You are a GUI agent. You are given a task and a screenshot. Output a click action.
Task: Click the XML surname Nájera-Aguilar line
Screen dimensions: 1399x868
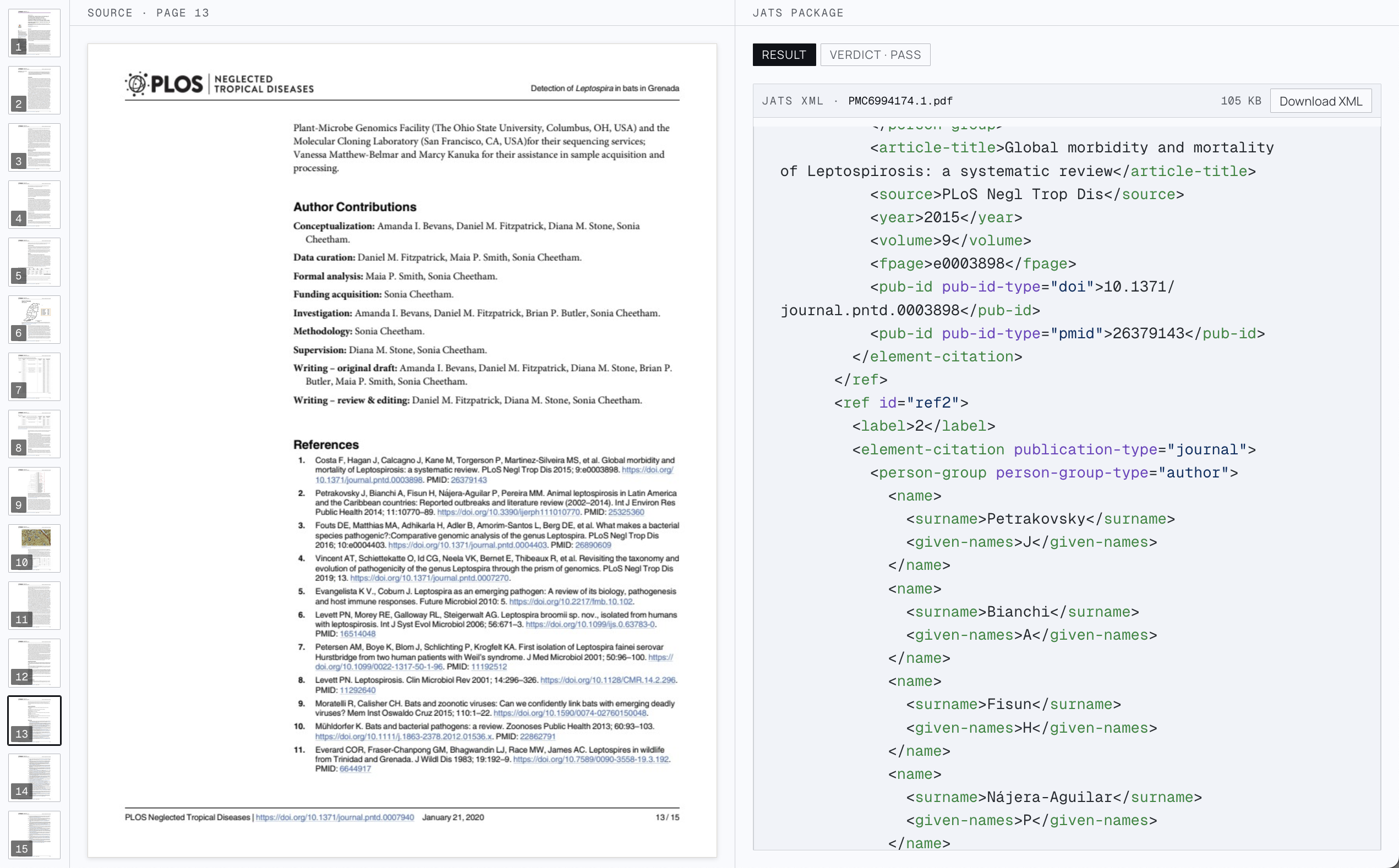[1053, 797]
